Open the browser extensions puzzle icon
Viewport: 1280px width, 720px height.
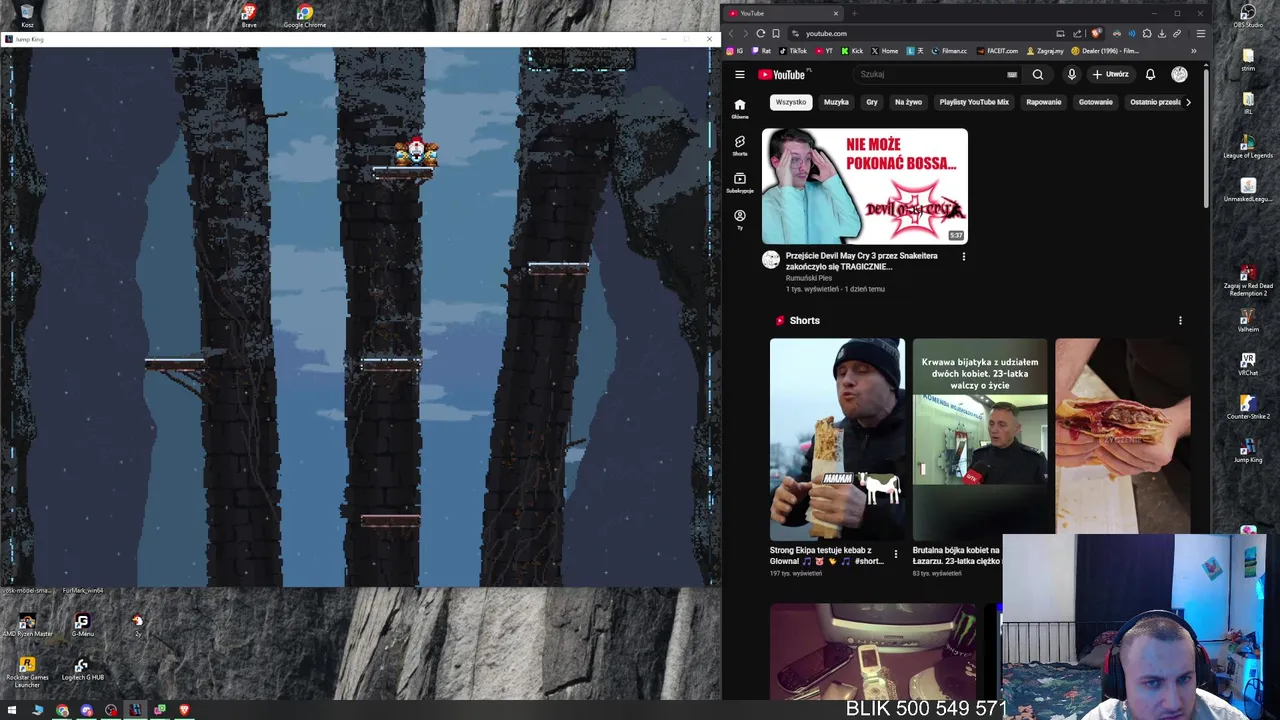coord(1147,33)
